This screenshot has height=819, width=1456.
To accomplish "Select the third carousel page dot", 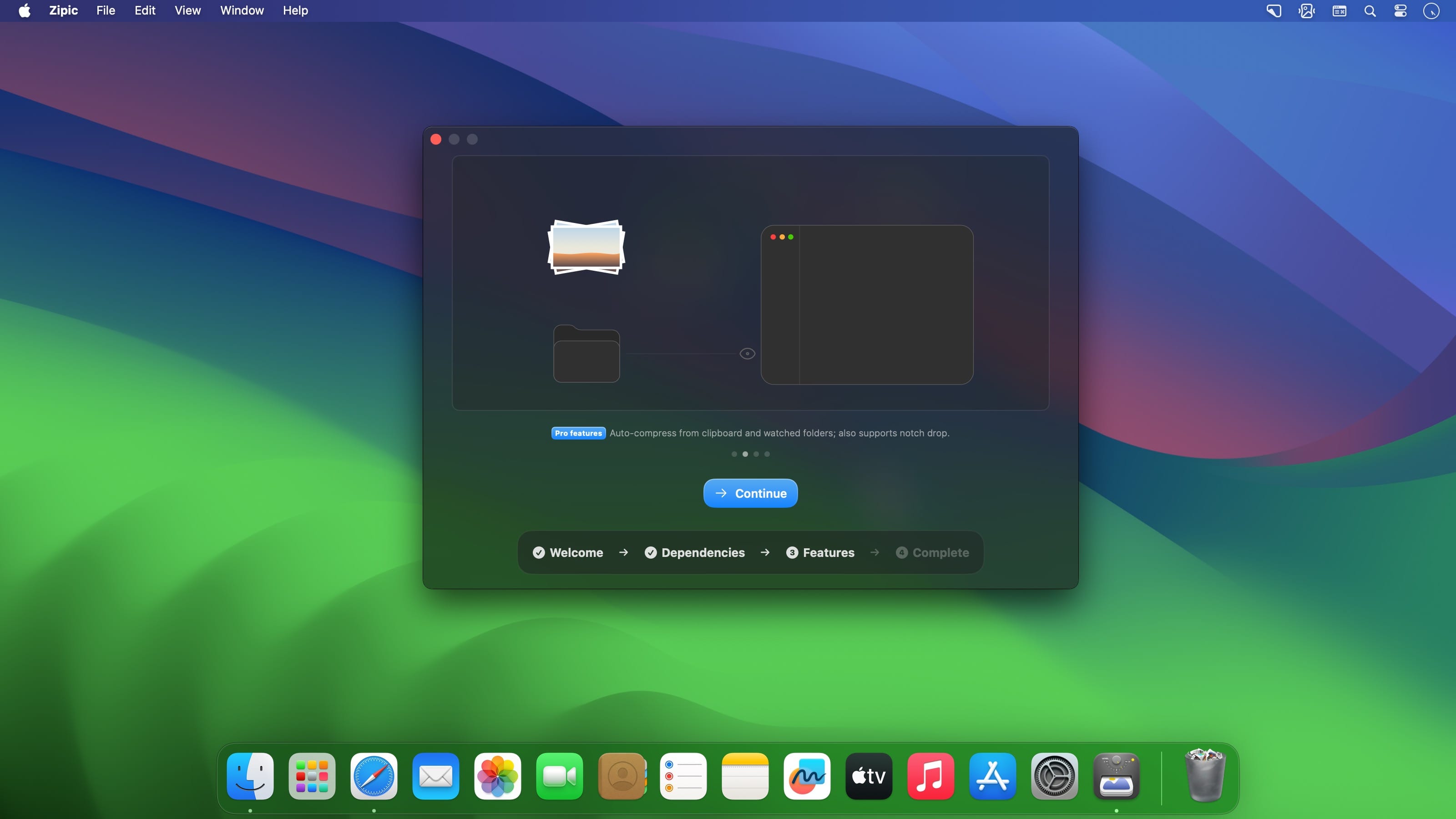I will pyautogui.click(x=756, y=454).
